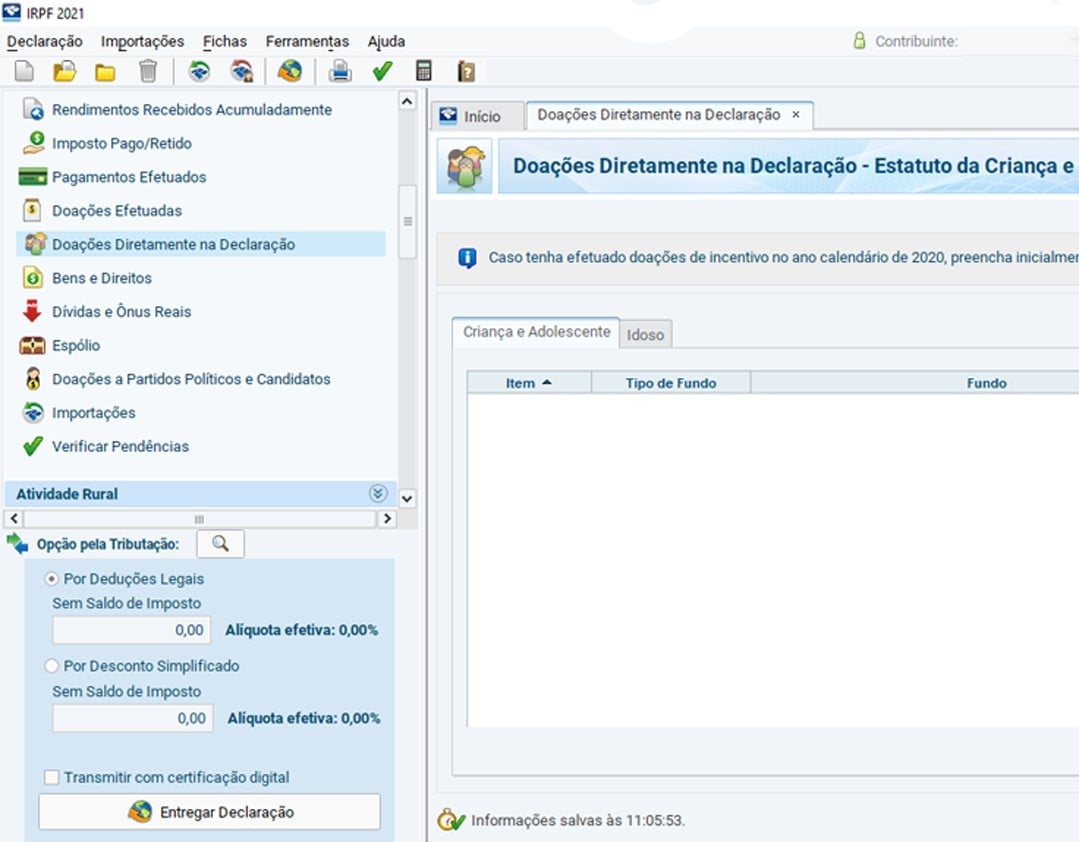This screenshot has height=842, width=1079.
Task: Open the Ferramentas menu
Action: pos(307,41)
